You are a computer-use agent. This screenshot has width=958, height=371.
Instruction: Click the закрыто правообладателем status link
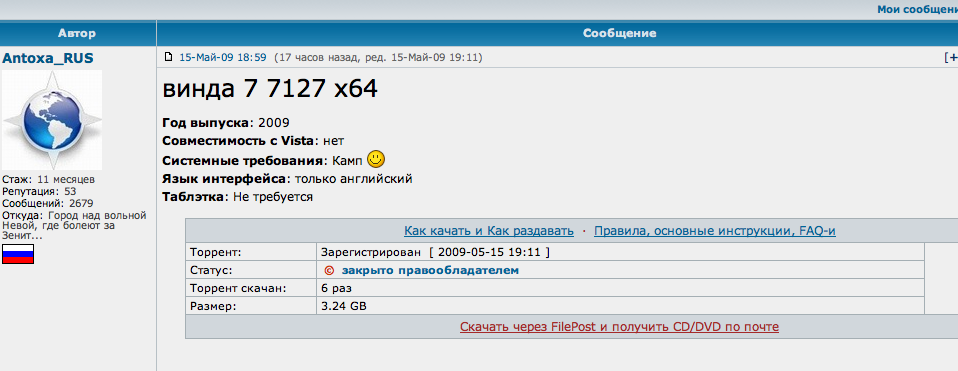click(430, 270)
